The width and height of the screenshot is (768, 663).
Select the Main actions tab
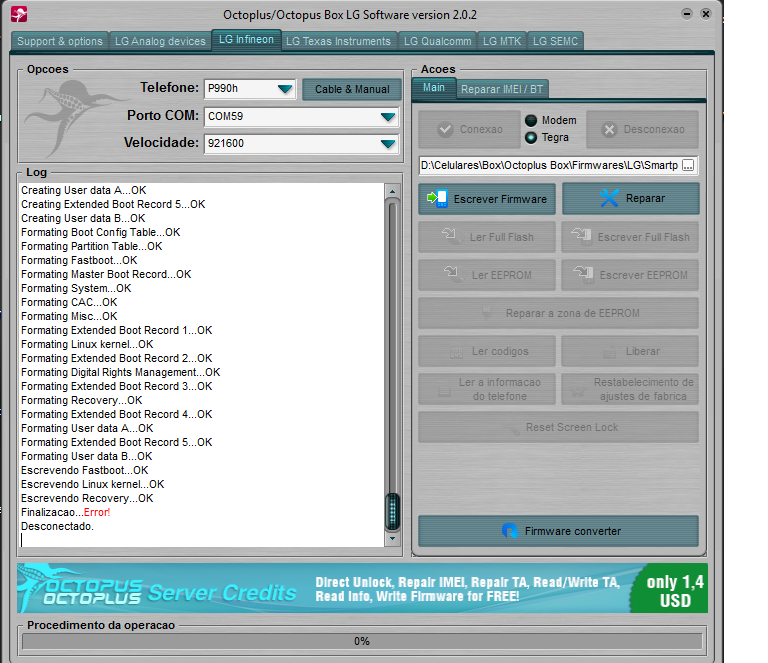coord(434,88)
